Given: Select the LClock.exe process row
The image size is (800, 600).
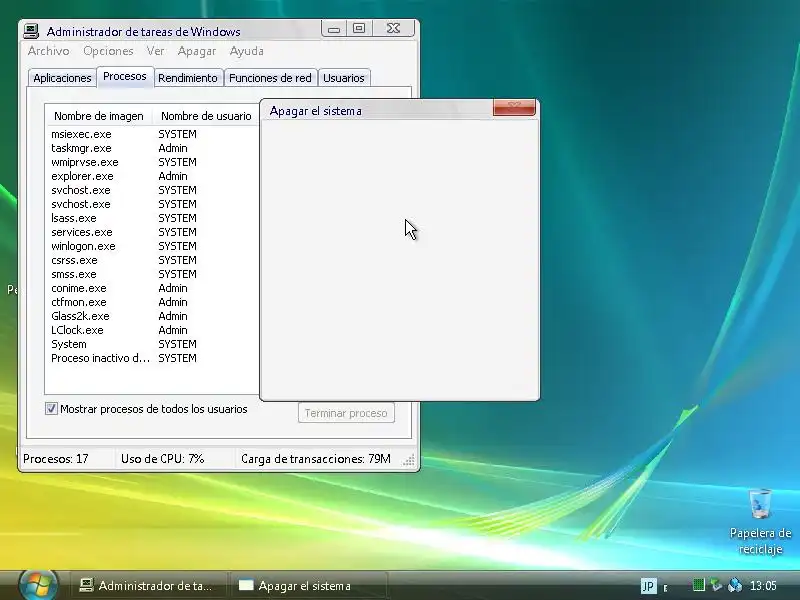Looking at the screenshot, I should click(x=152, y=330).
